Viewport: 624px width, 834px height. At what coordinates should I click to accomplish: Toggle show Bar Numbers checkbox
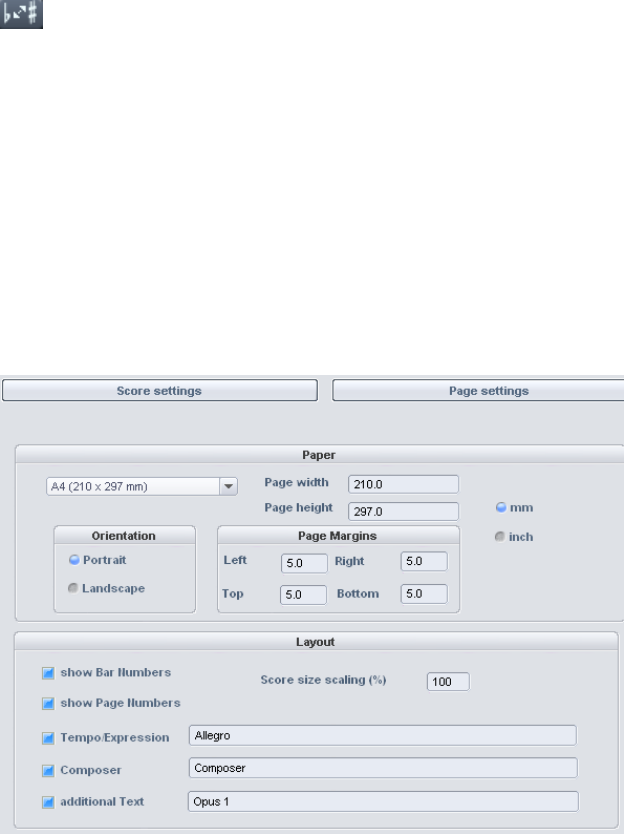48,673
